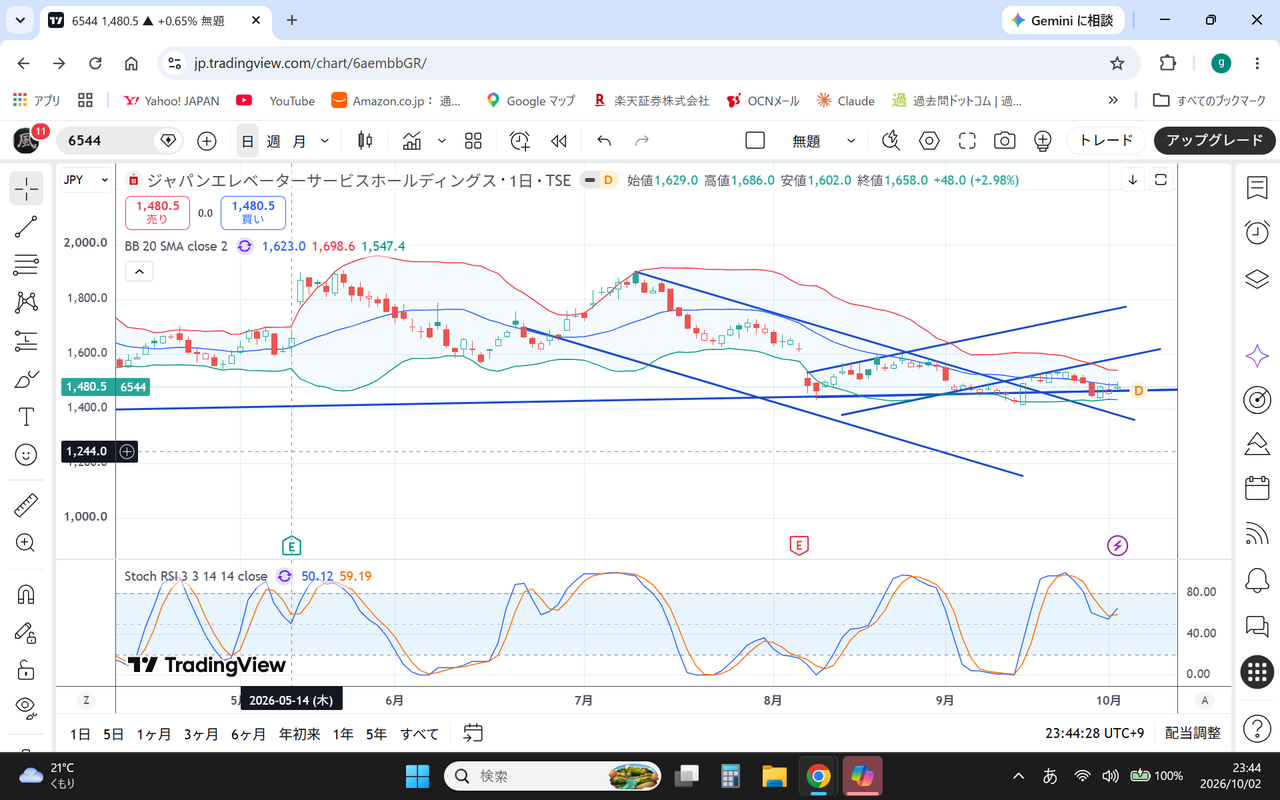This screenshot has height=800, width=1280.
Task: Collapse the indicator legend chevron
Action: pyautogui.click(x=139, y=271)
